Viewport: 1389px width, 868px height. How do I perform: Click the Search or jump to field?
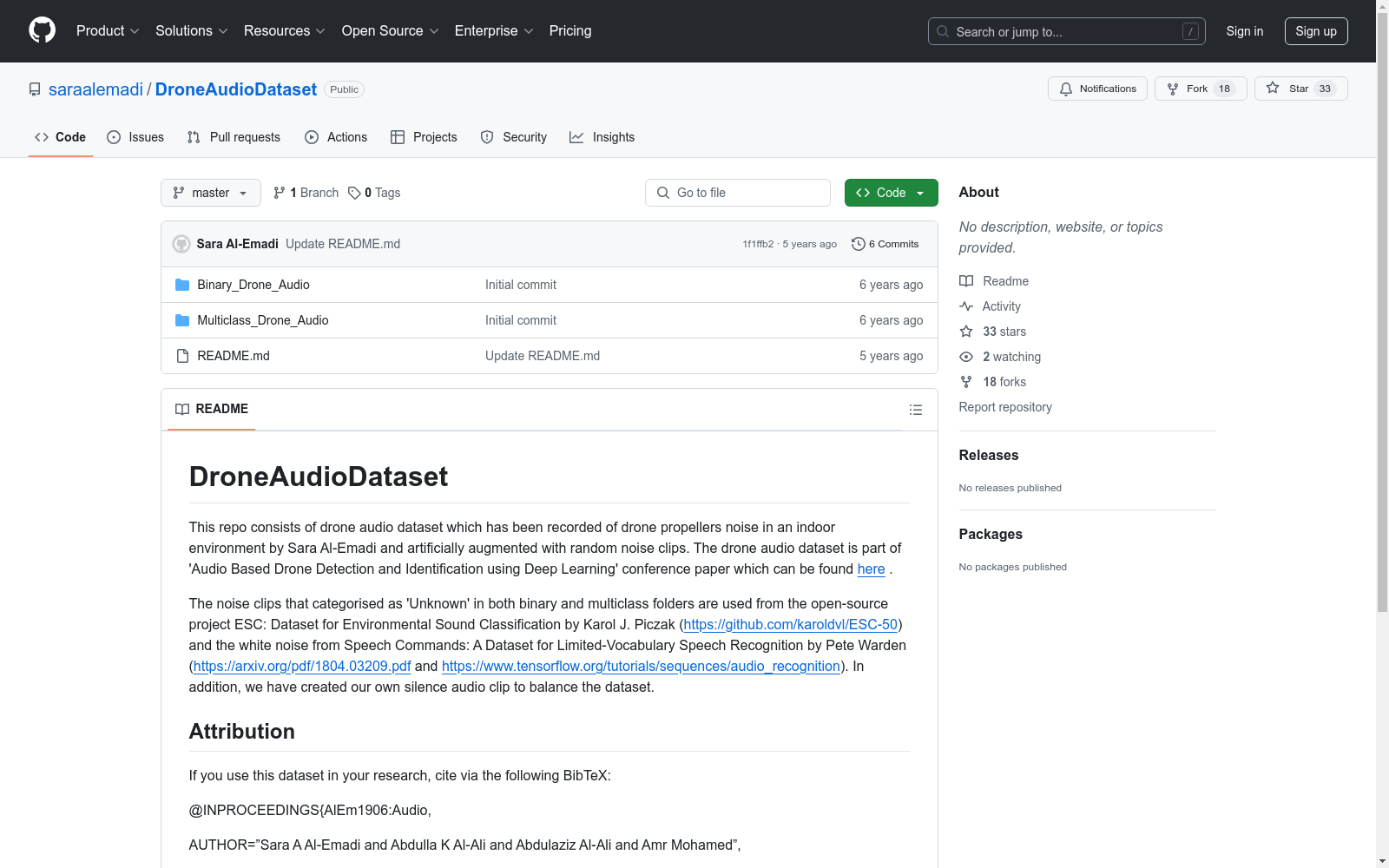coord(1067,31)
